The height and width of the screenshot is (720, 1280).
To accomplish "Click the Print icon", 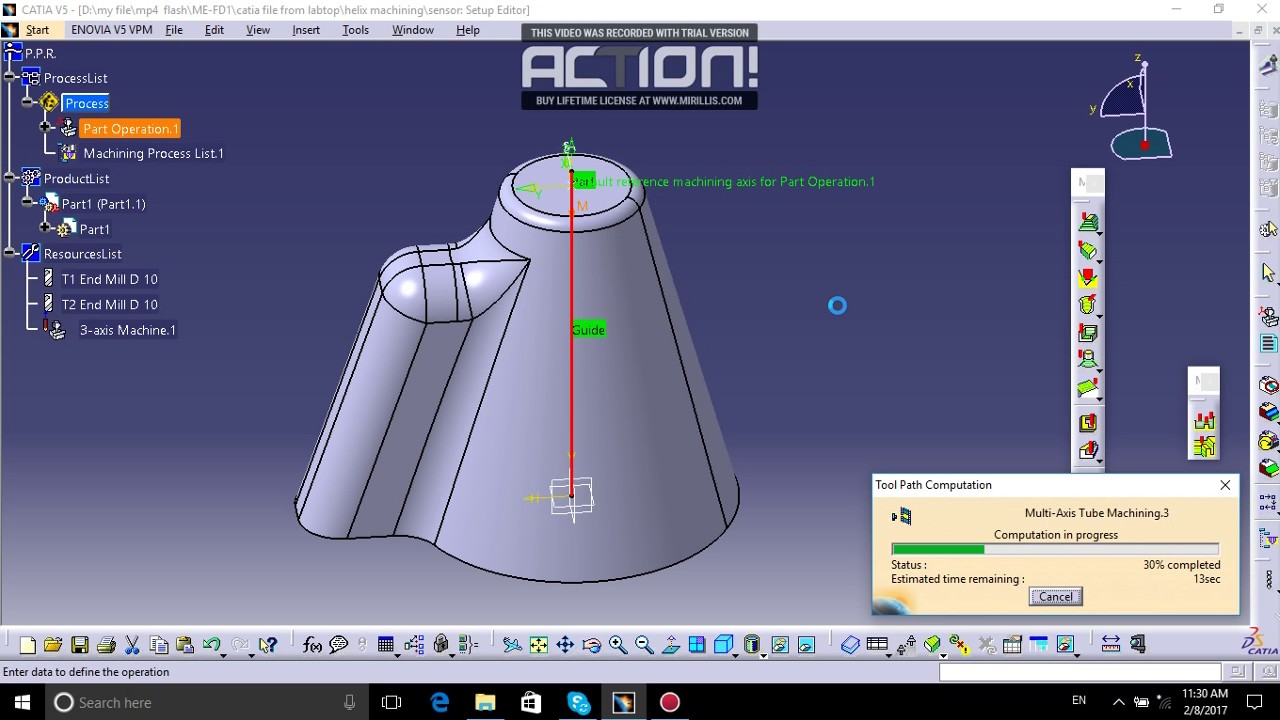I will [106, 645].
